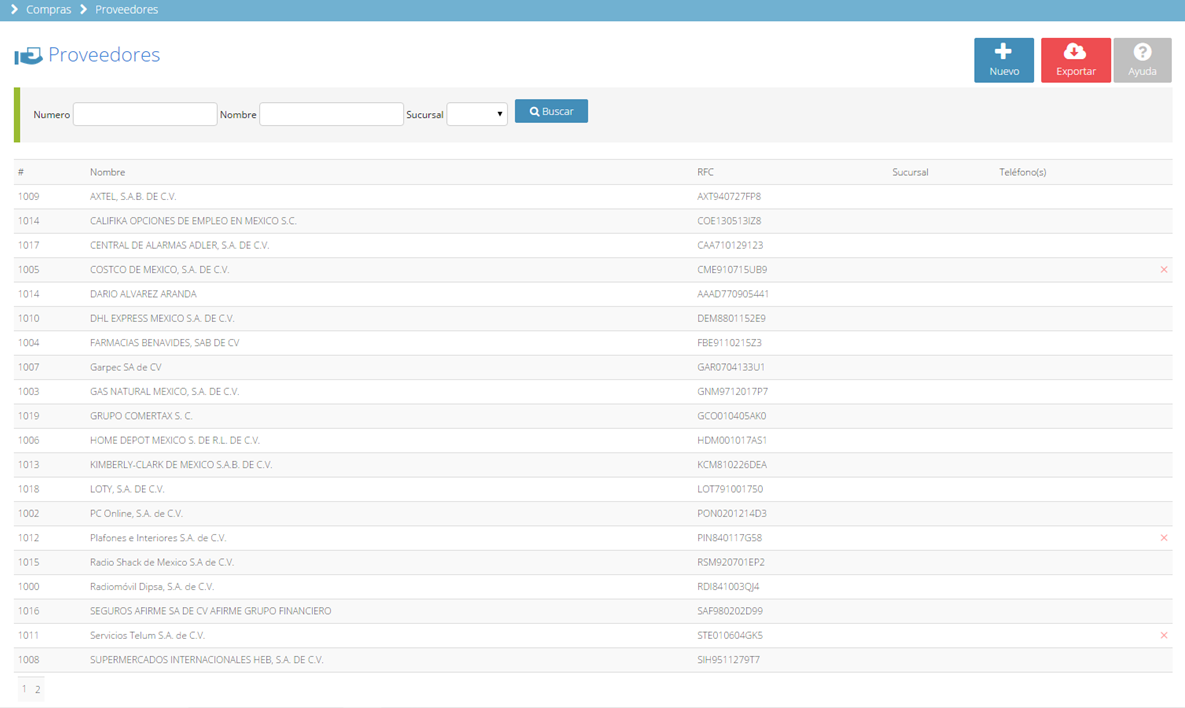Select SUPERMERCADOS INTERNACIONALES HEB row
The image size is (1185, 708).
click(593, 660)
